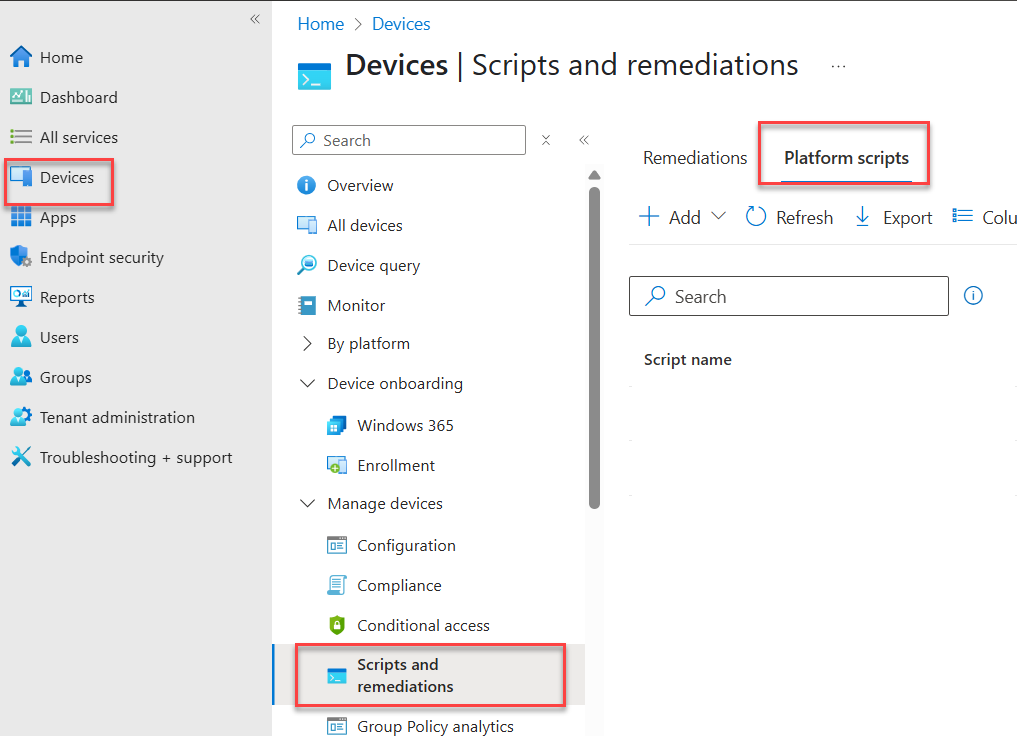Viewport: 1017px width, 736px height.
Task: Click the submenu vertical scrollbar
Action: tap(594, 348)
